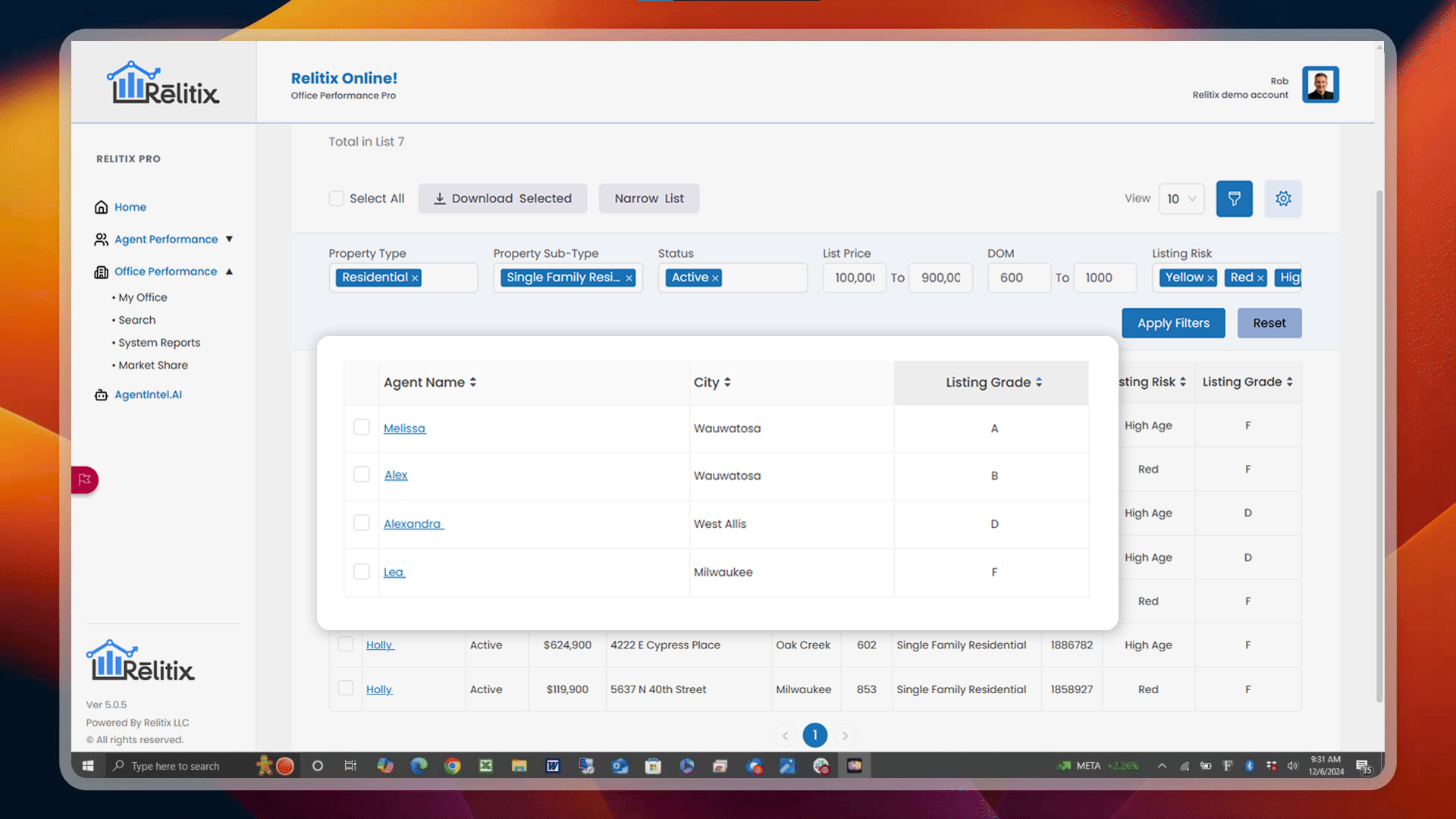Check Melissa's row checkbox
Viewport: 1456px width, 819px height.
pyautogui.click(x=362, y=427)
